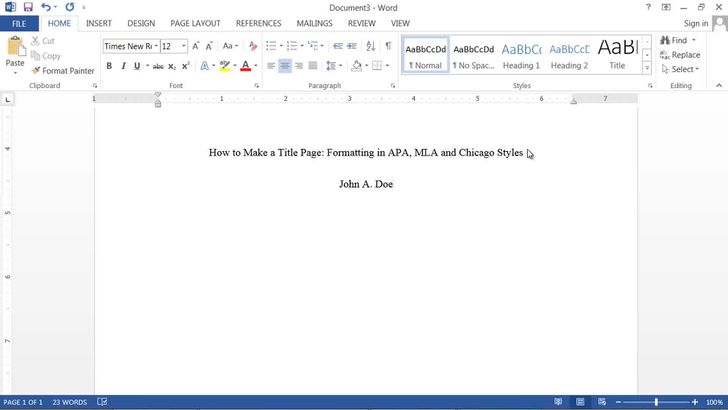The width and height of the screenshot is (728, 410).
Task: Open the Numbering list dropdown
Action: pyautogui.click(x=302, y=46)
